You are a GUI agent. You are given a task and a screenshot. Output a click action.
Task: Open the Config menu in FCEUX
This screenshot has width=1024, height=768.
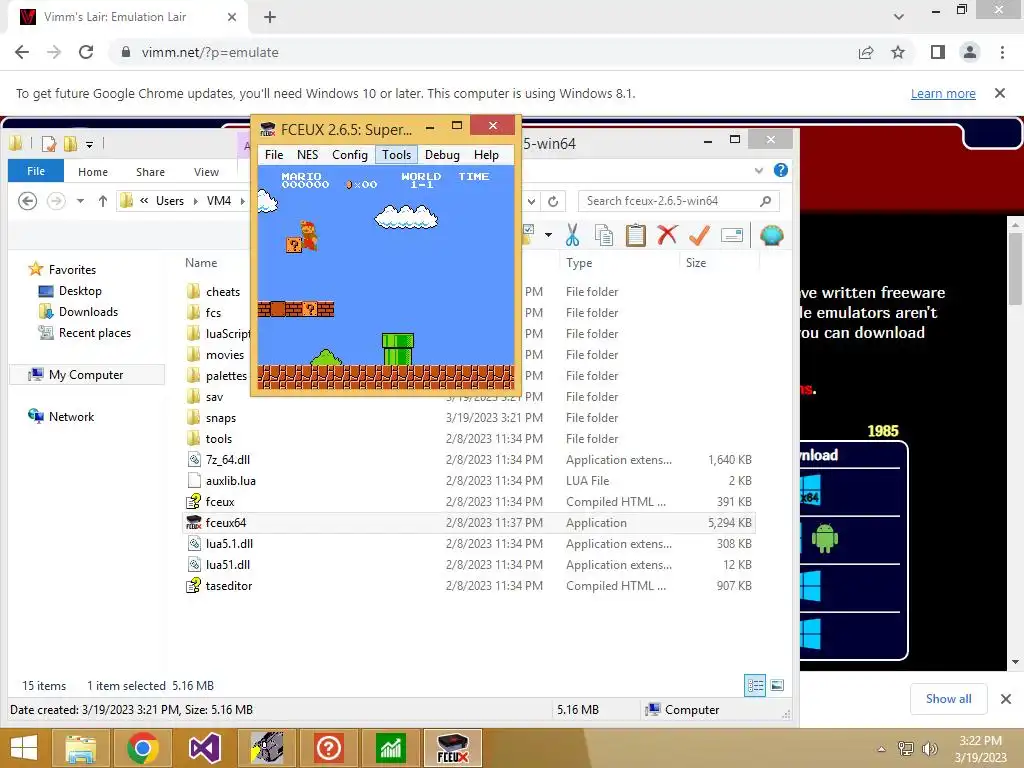(349, 155)
